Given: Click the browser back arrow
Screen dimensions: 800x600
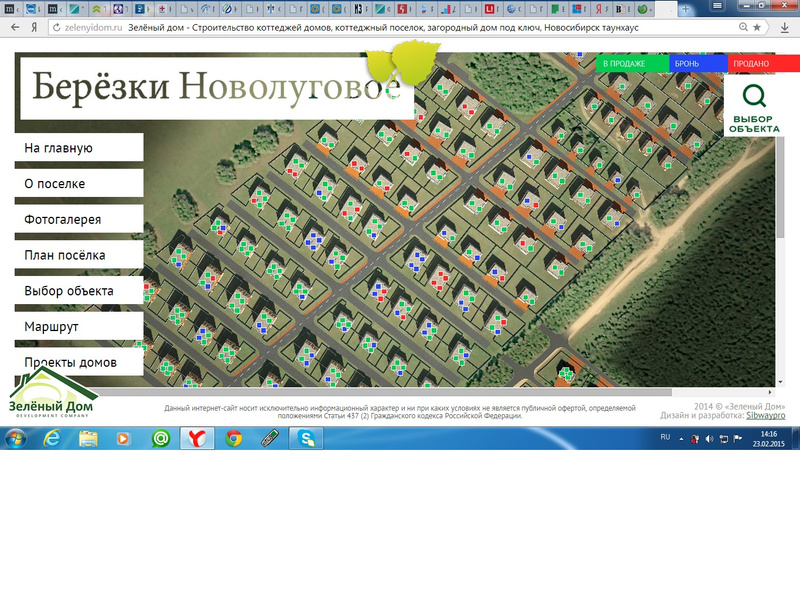Looking at the screenshot, I should 14,28.
